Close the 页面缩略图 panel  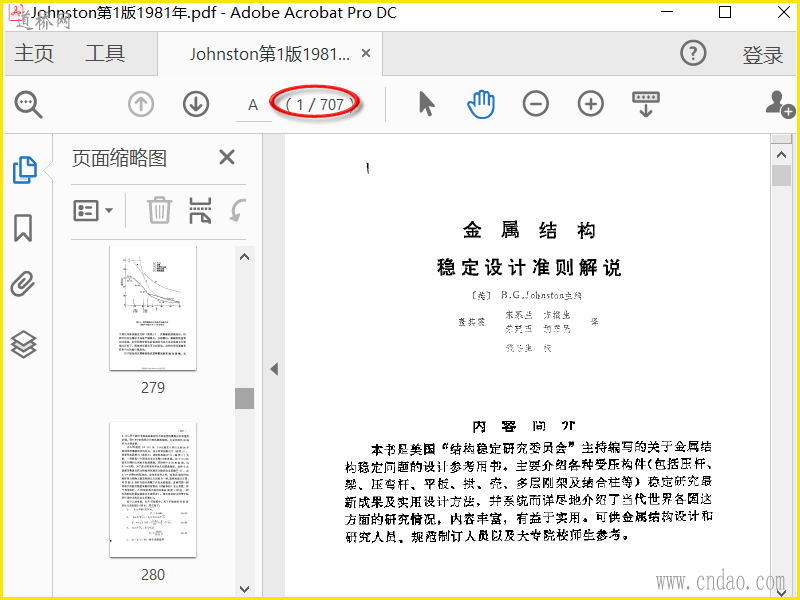227,157
